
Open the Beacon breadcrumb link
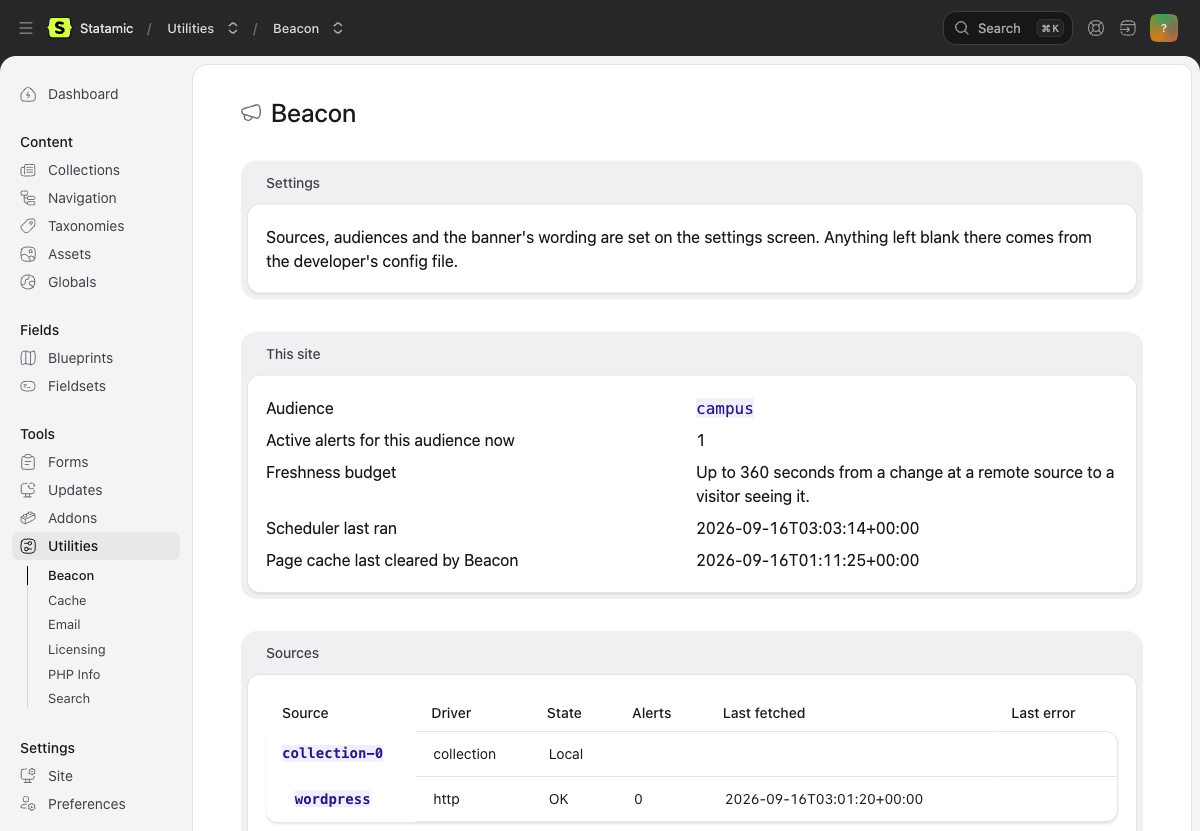[x=296, y=28]
